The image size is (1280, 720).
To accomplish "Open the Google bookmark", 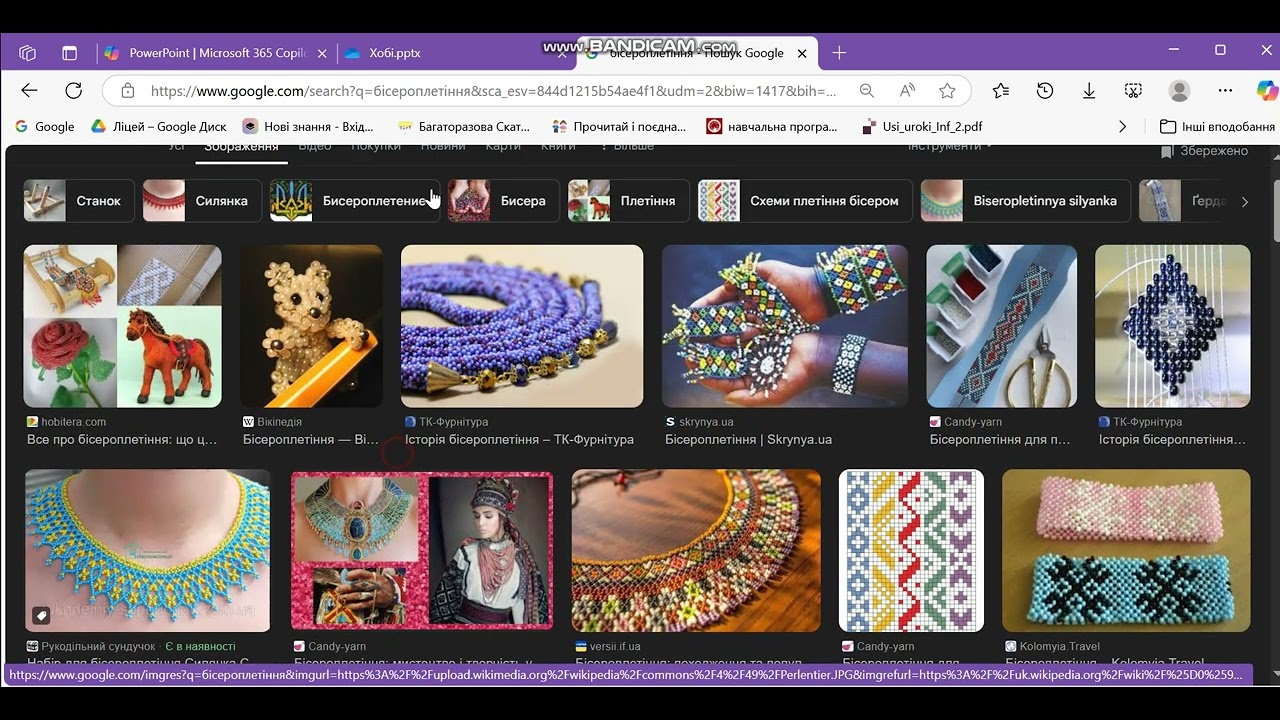I will 44,127.
